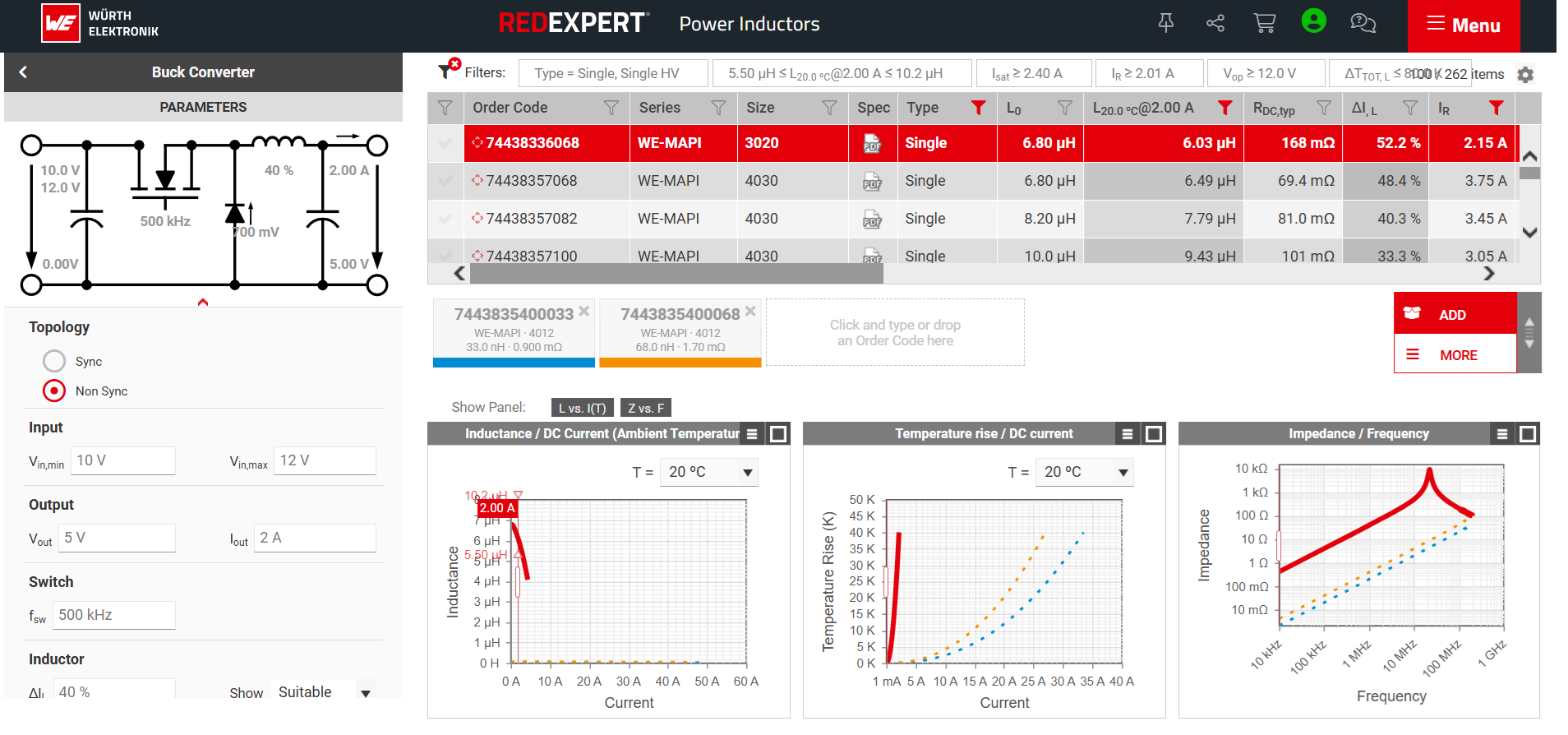
Task: Open the chat support icon
Action: click(1363, 23)
